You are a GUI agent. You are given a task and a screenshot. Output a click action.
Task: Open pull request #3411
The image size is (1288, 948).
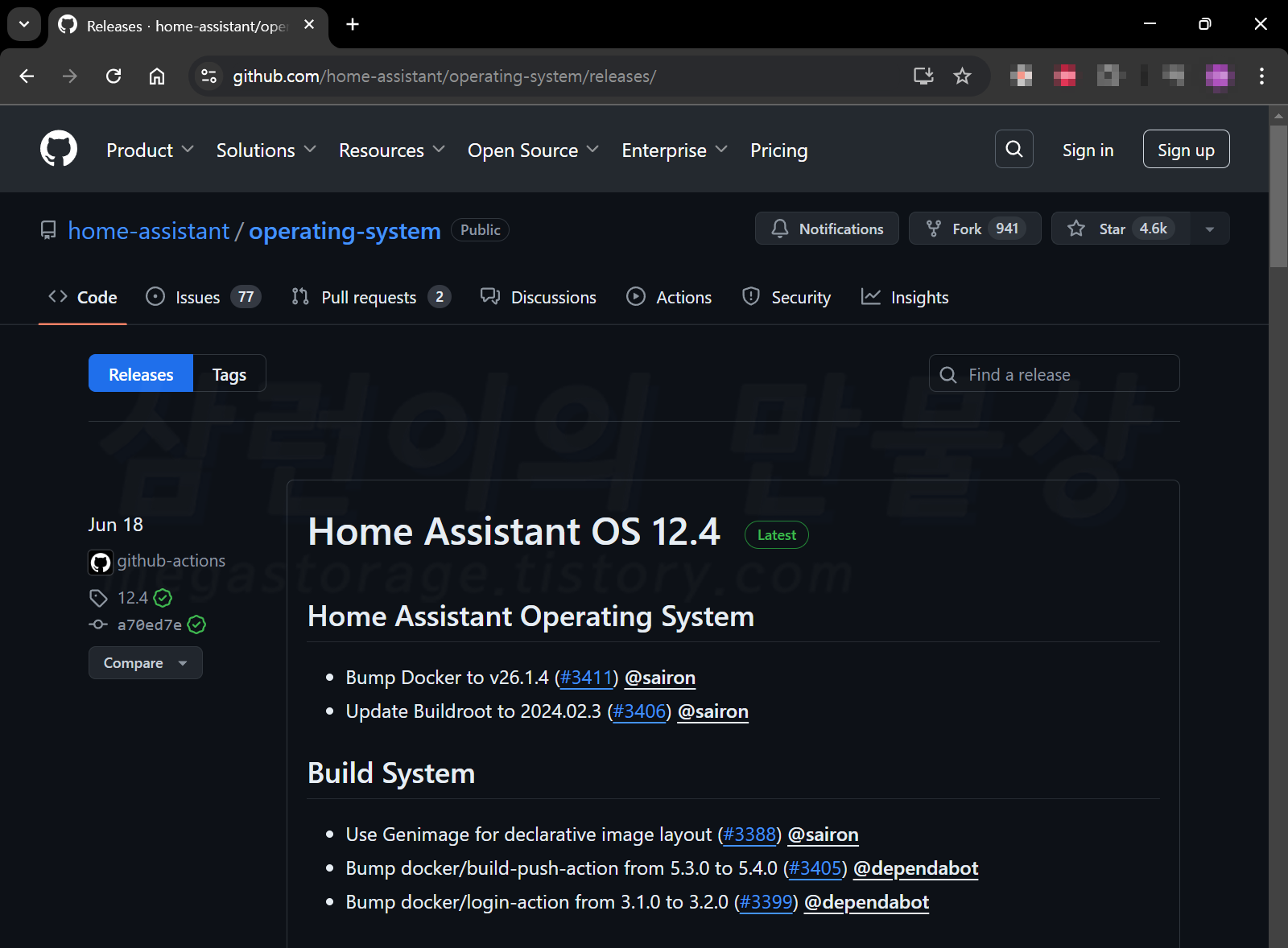click(586, 678)
